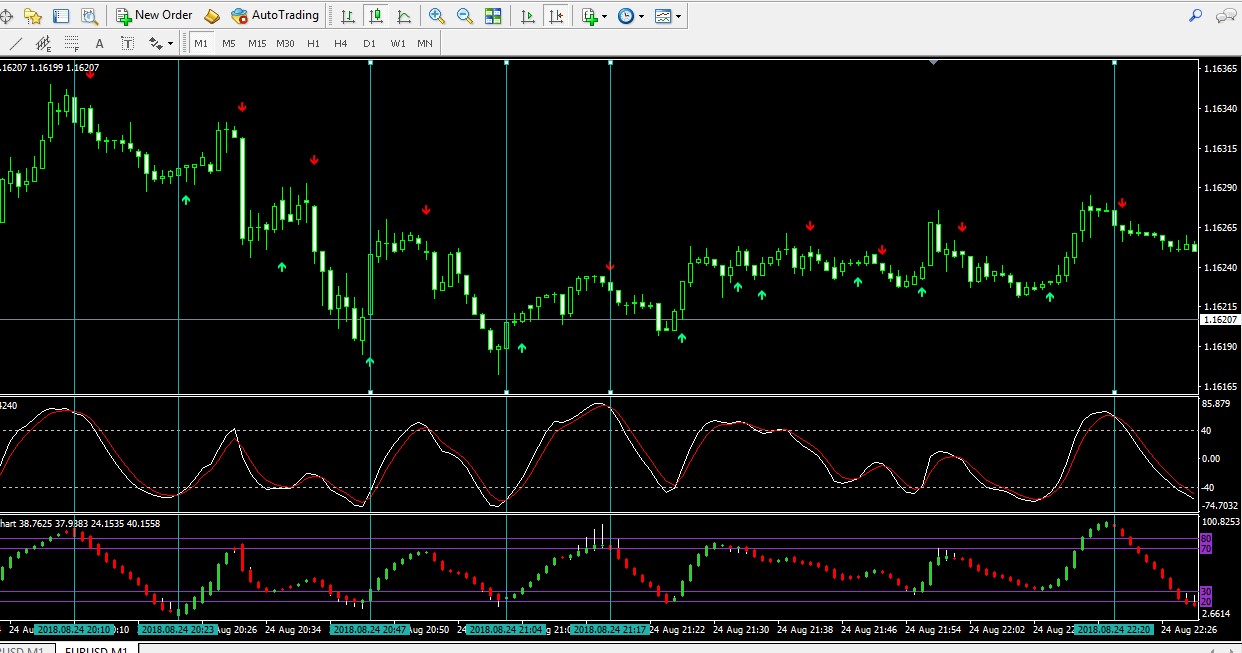Open the Navigator favorites folder icon
This screenshot has height=653, width=1242.
(x=33, y=16)
